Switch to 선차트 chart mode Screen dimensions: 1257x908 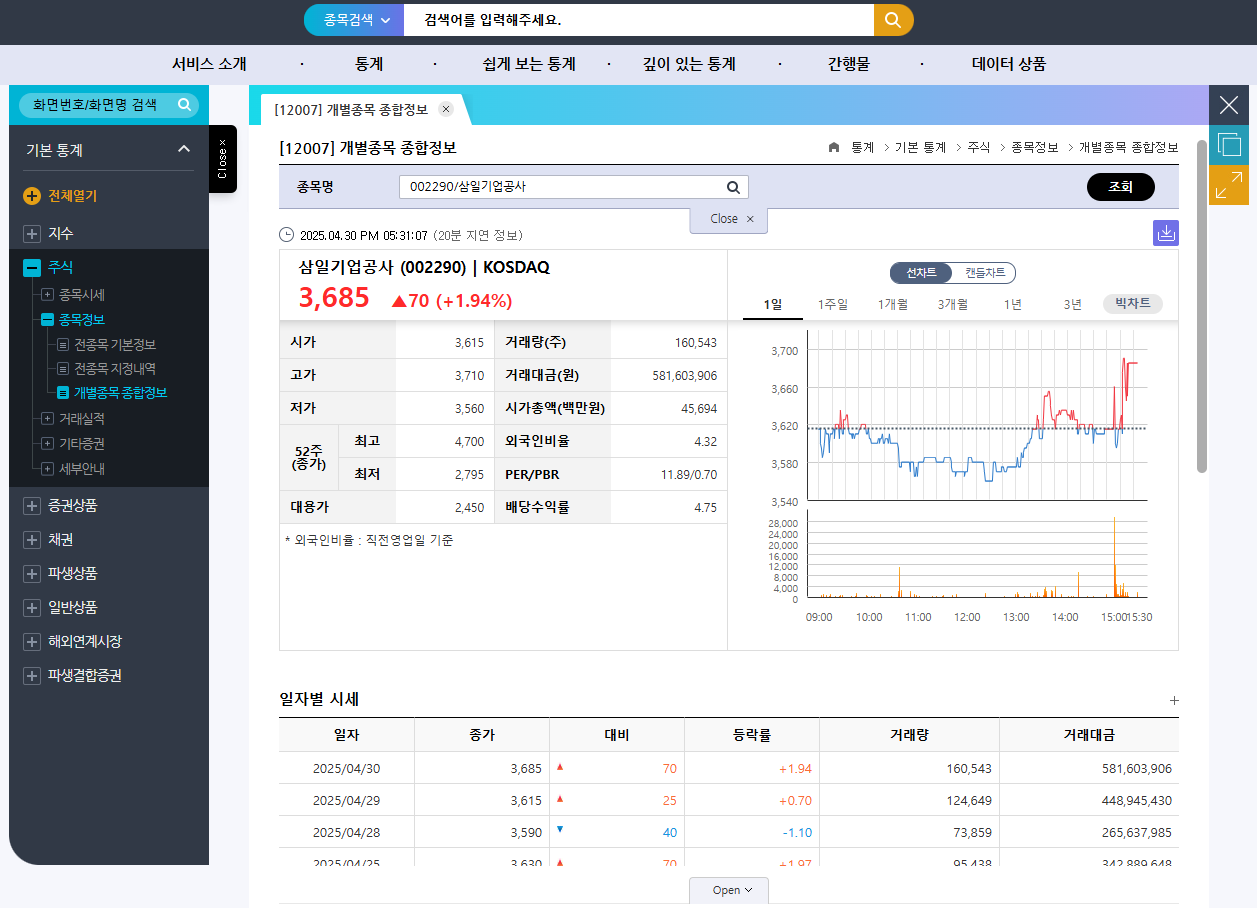(921, 273)
